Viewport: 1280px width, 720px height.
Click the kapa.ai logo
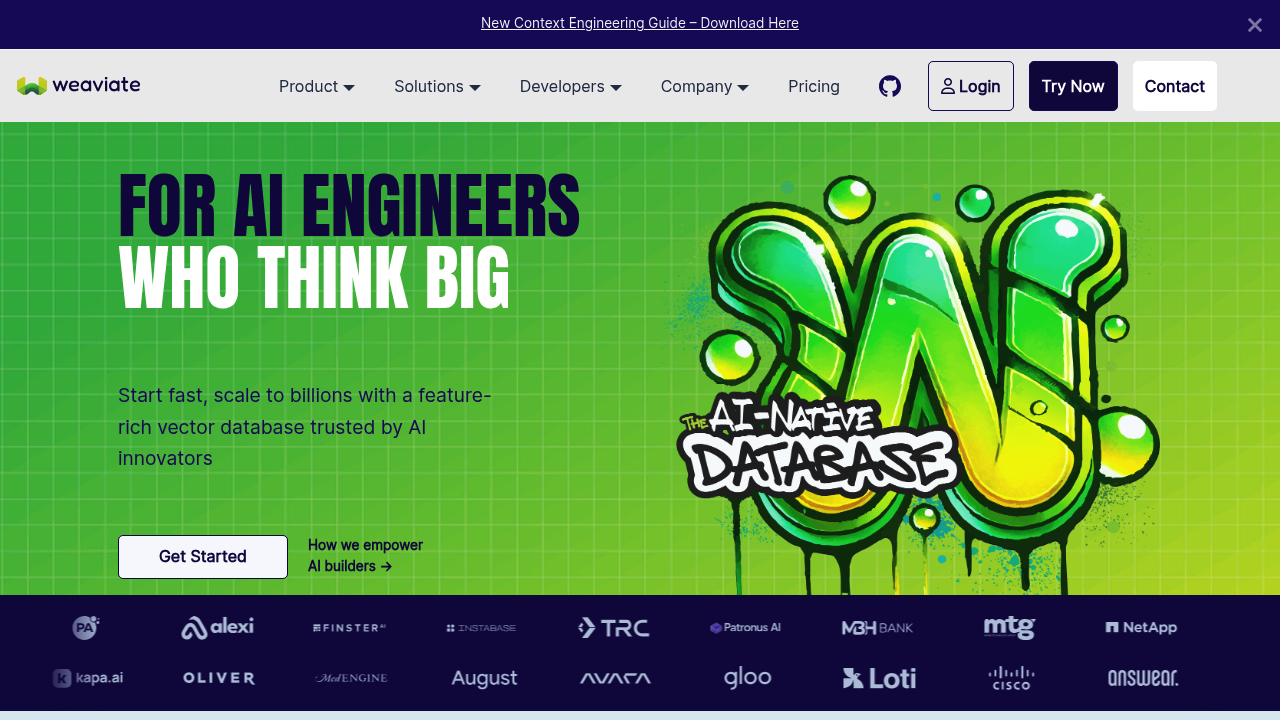(88, 678)
